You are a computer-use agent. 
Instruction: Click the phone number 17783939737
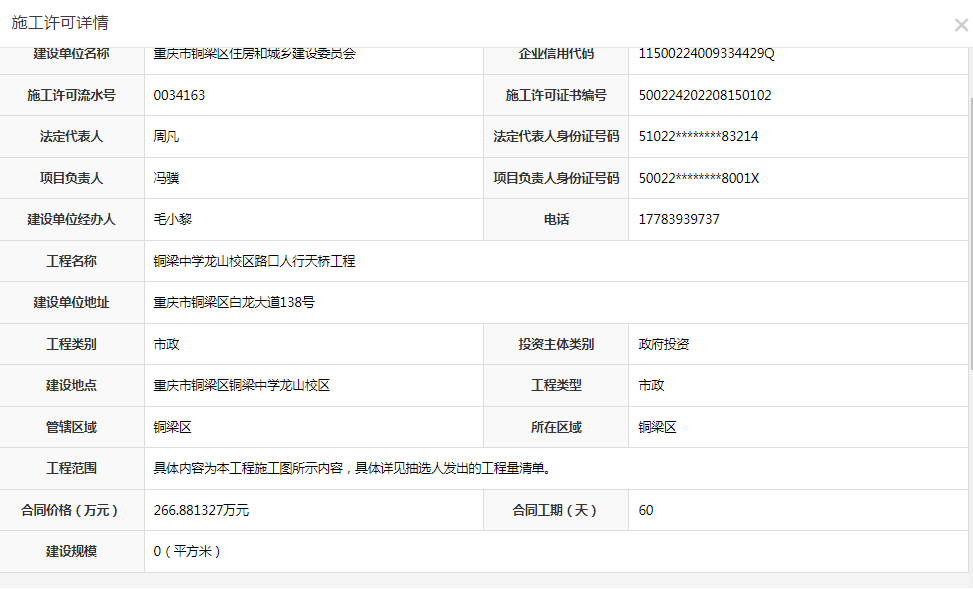(678, 219)
